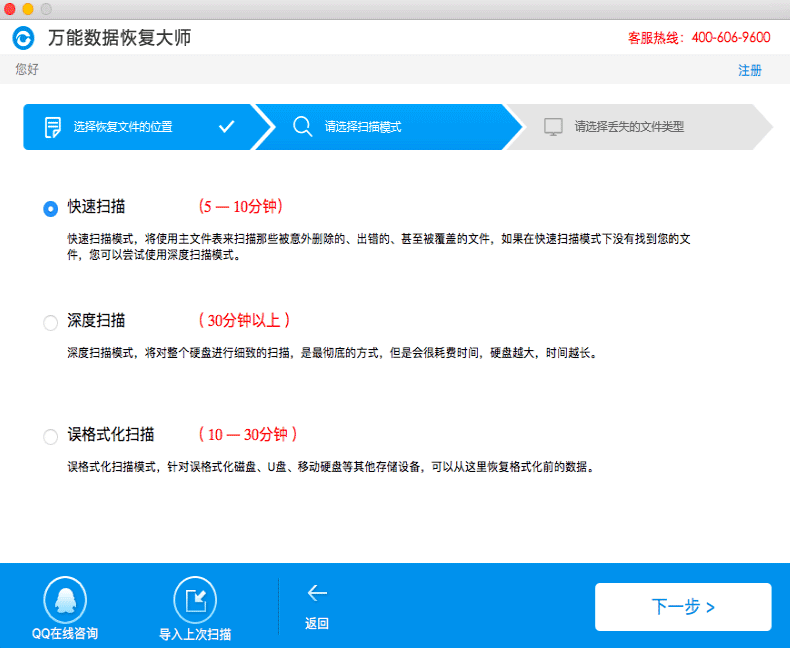Click the (10 — 30分钟) duration text
The width and height of the screenshot is (790, 649).
click(247, 434)
